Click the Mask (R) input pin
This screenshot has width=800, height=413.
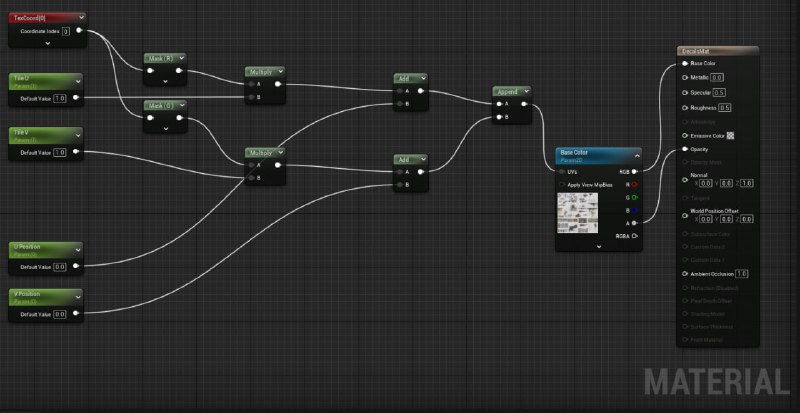(151, 70)
